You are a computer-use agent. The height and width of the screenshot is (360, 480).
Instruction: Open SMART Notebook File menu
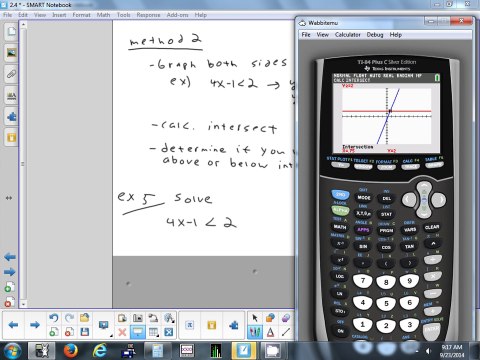7,15
